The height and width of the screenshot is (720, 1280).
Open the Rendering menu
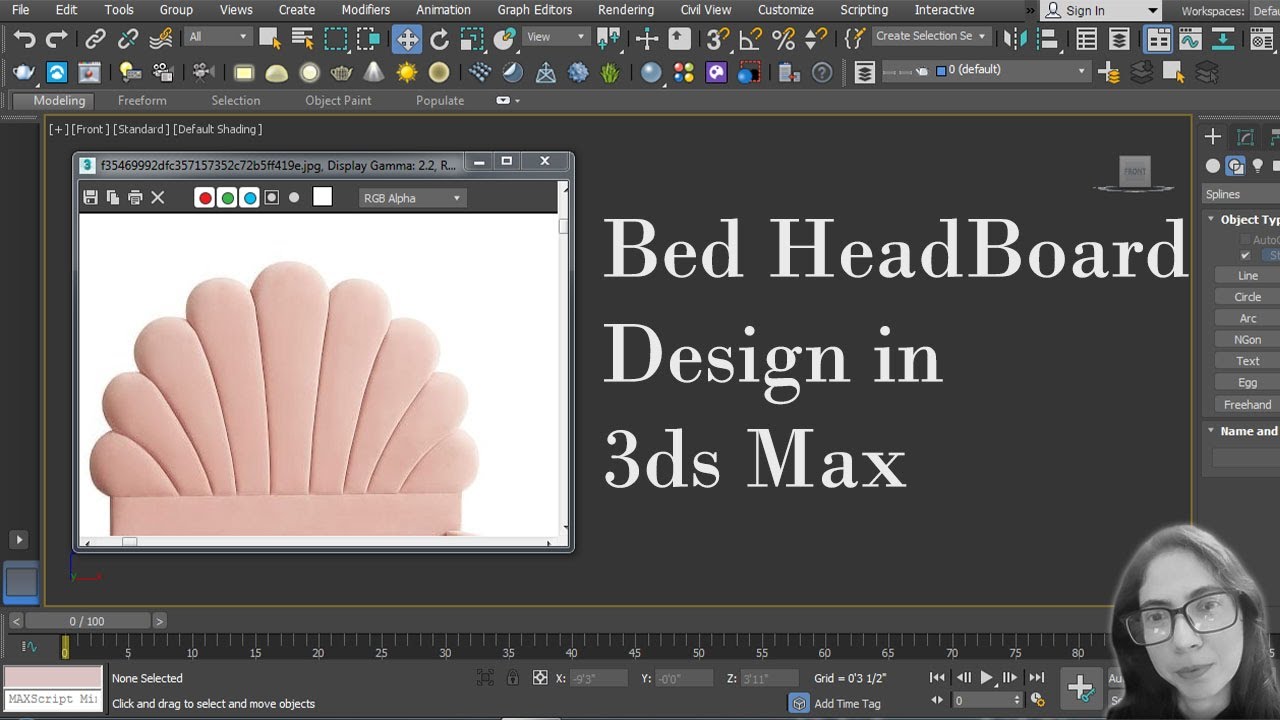click(626, 10)
